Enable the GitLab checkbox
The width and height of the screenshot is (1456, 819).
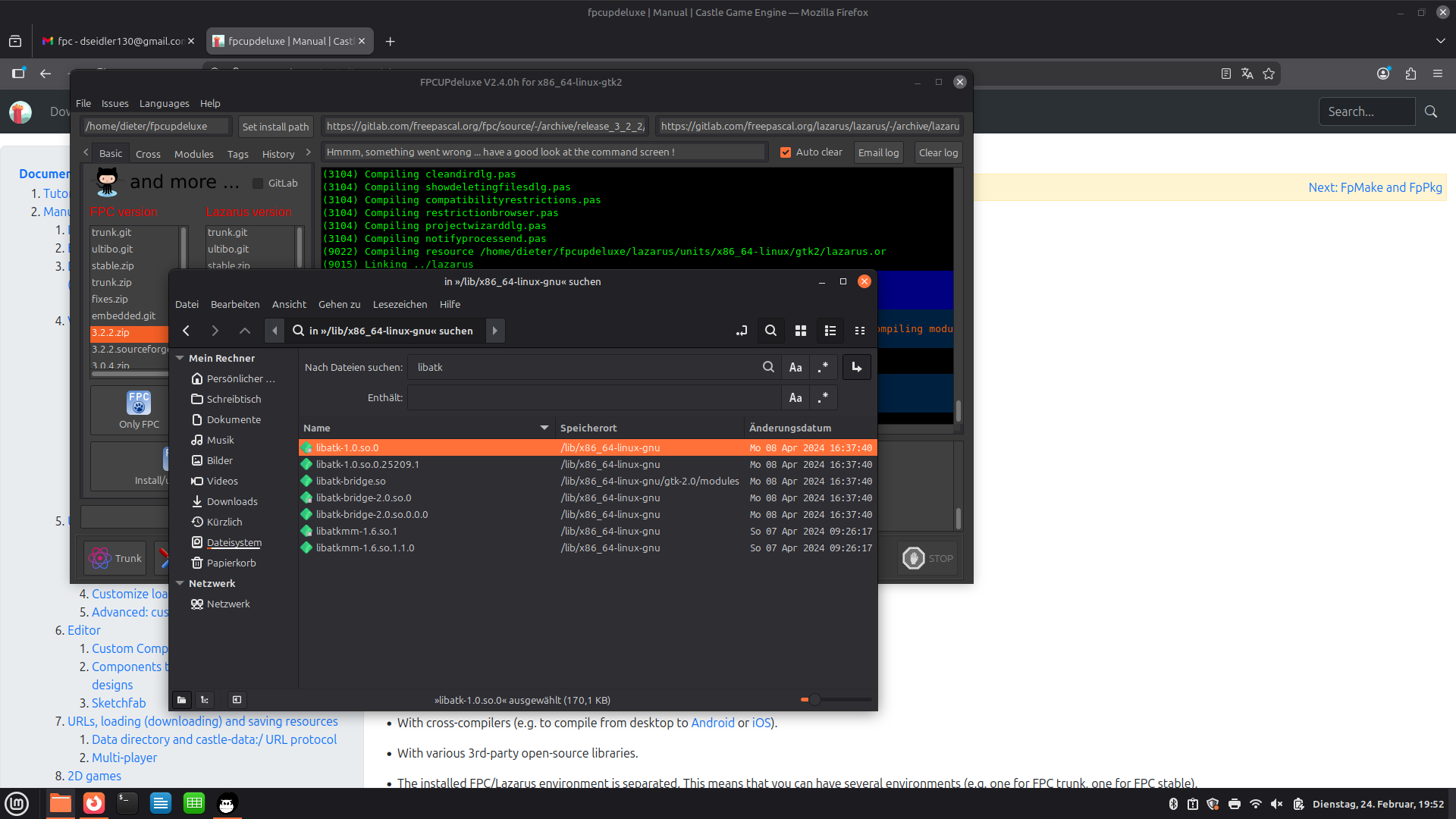[258, 184]
